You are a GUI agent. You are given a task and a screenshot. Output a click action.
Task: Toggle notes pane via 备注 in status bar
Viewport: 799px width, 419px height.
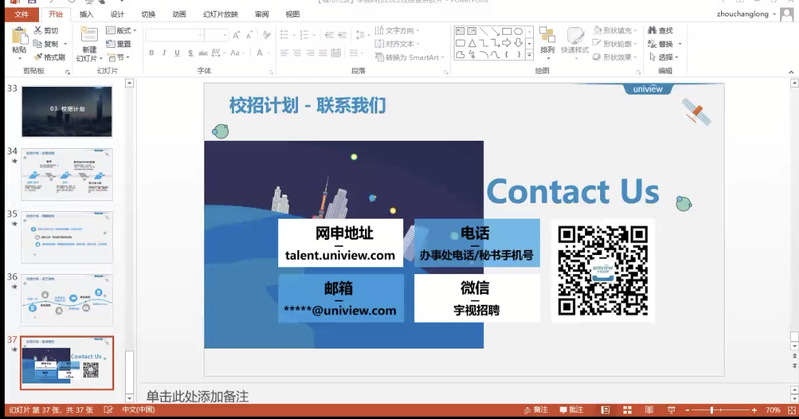click(x=536, y=410)
